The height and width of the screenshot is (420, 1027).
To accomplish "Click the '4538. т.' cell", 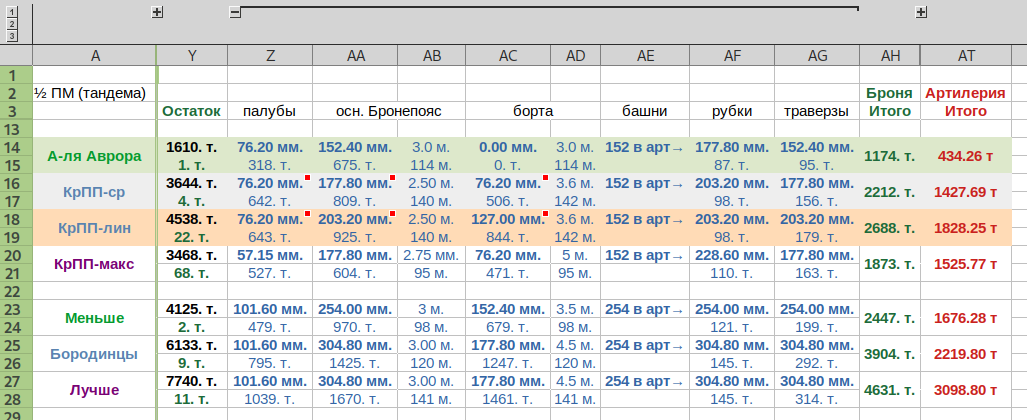I will 192,219.
